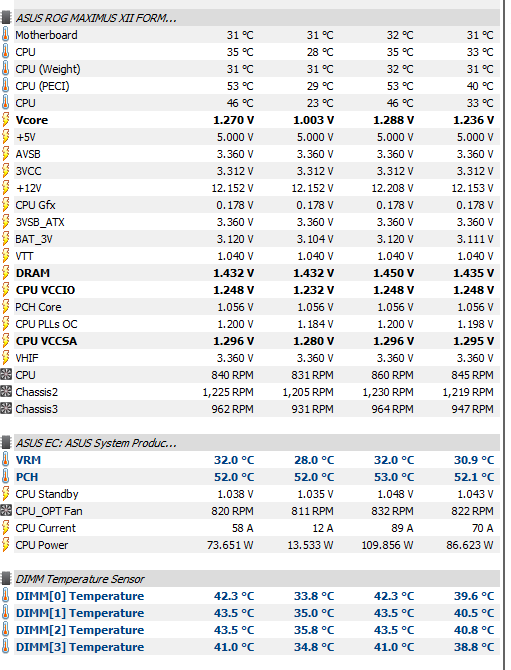Viewport: 511px width, 670px height.
Task: Click the lightning icon on the +5V row
Action: [6, 137]
